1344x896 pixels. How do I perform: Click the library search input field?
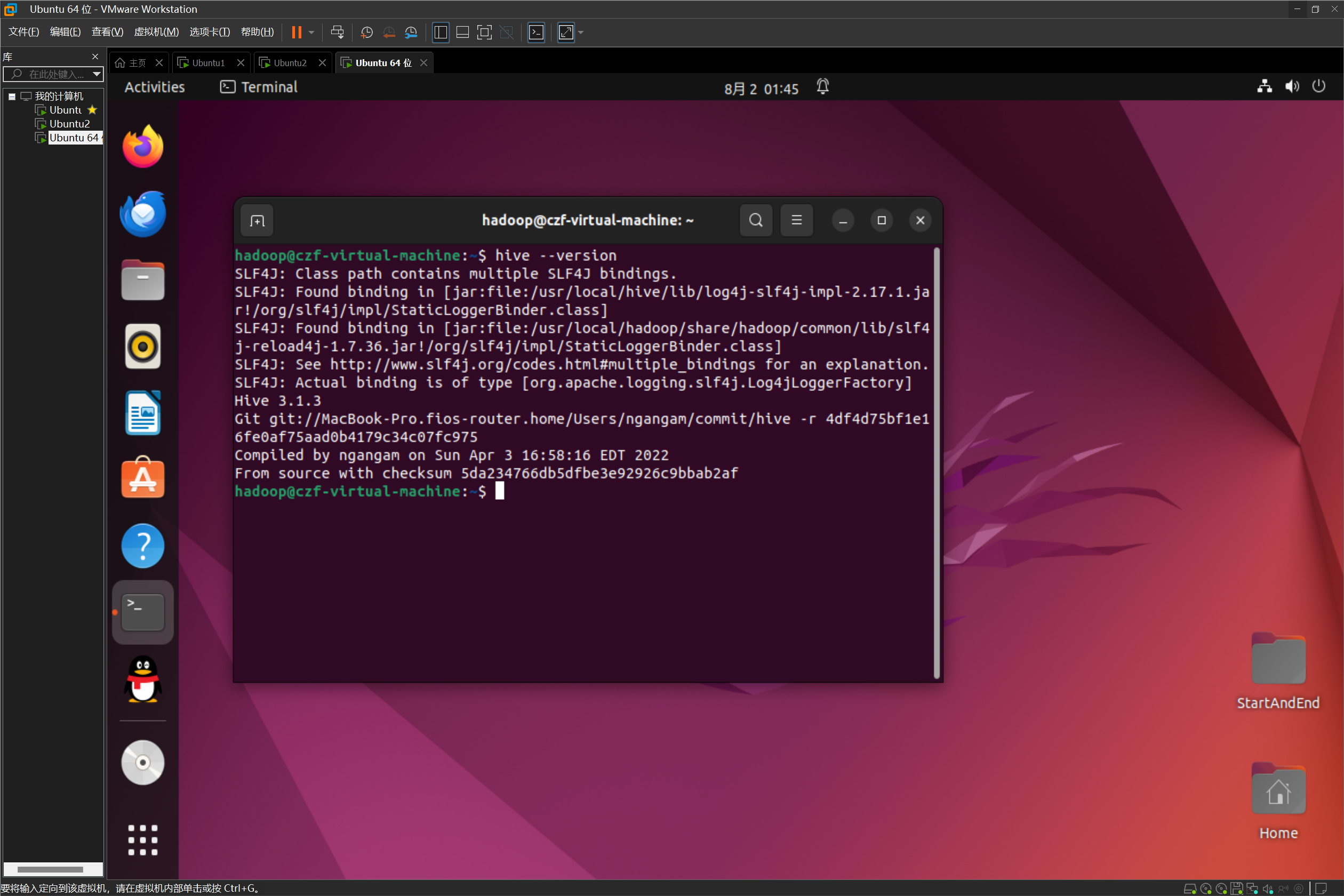point(56,74)
